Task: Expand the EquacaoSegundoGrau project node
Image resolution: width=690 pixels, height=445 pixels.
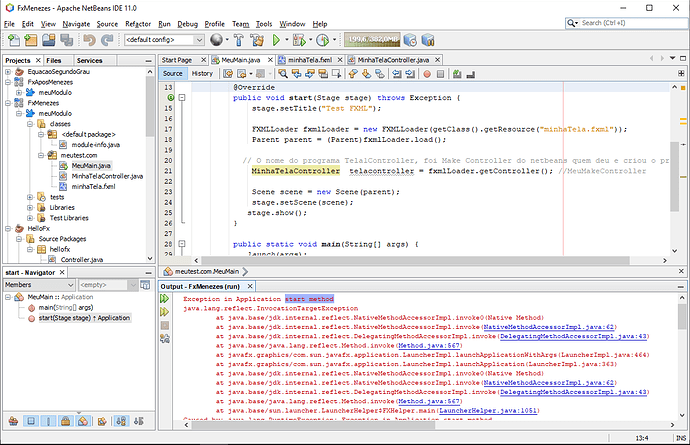Action: 8,71
